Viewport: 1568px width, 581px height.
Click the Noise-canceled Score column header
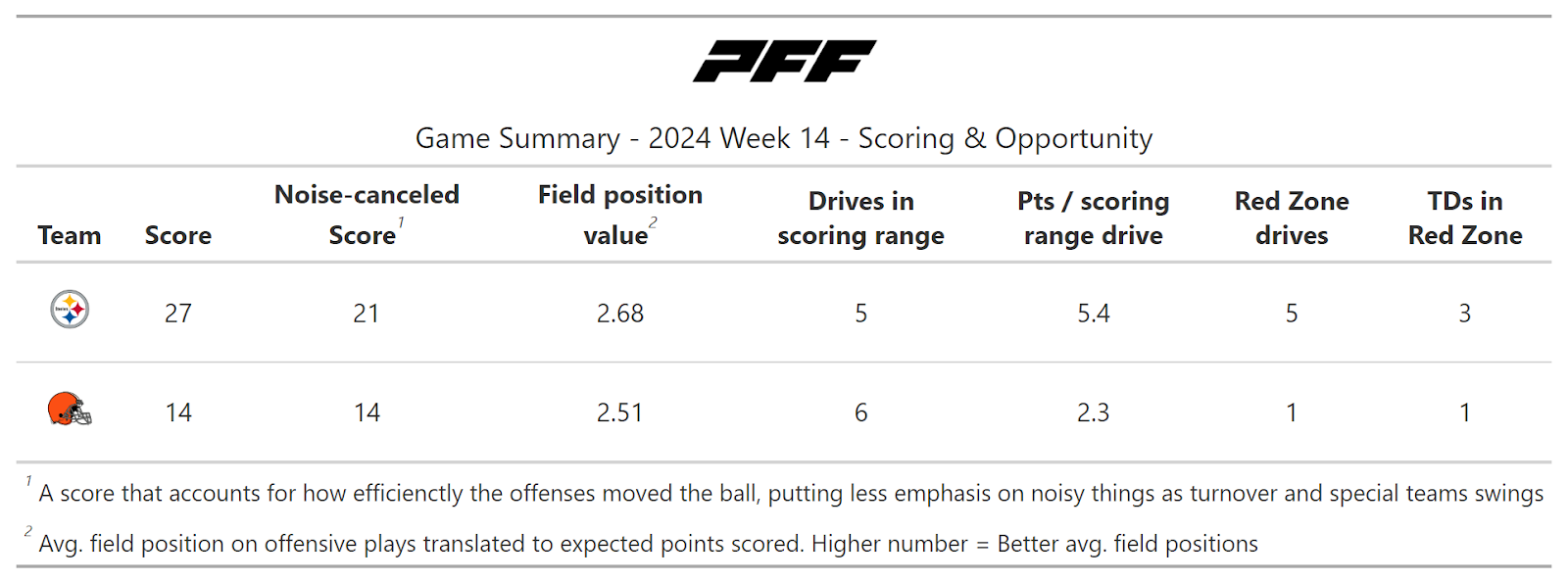(x=367, y=216)
